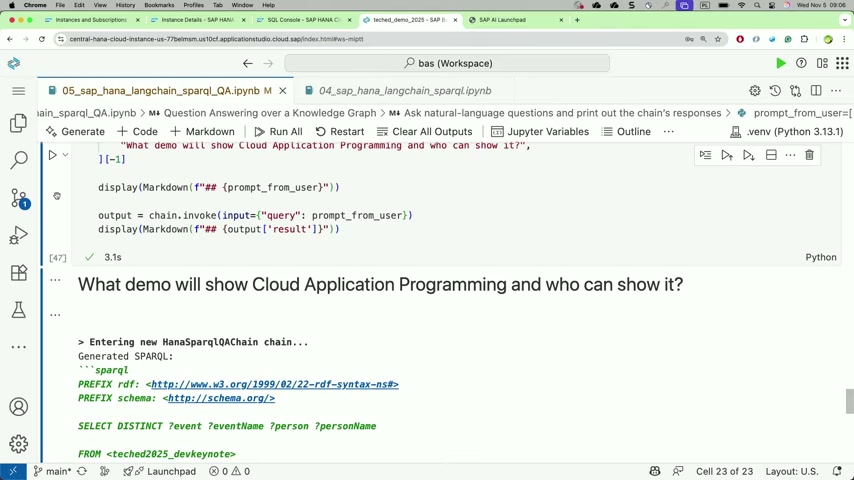
Task: Open the nine-dot apps grid icon
Action: 843,63
